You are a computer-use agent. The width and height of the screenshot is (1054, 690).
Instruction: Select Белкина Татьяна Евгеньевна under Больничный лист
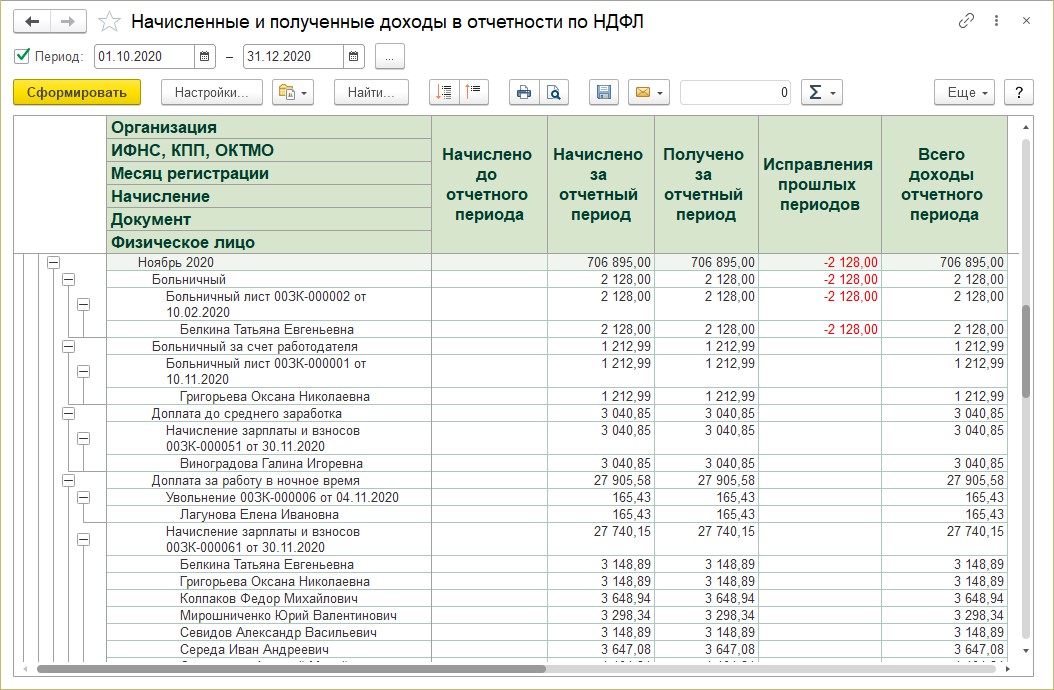click(x=267, y=330)
